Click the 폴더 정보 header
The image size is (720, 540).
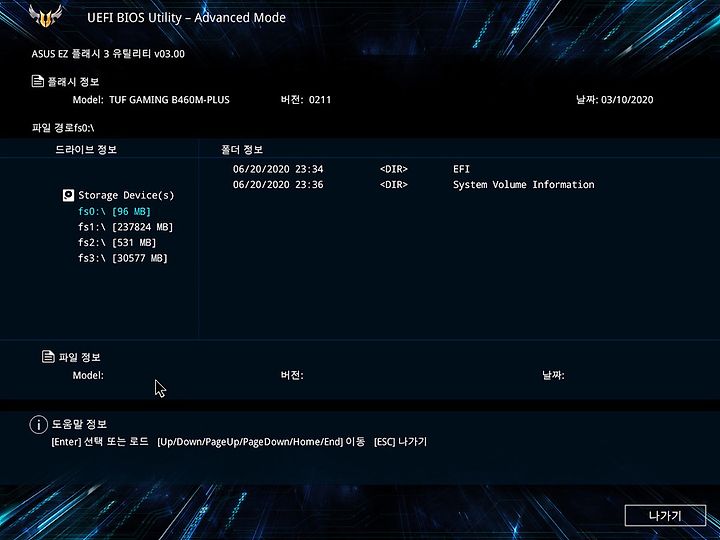(242, 150)
